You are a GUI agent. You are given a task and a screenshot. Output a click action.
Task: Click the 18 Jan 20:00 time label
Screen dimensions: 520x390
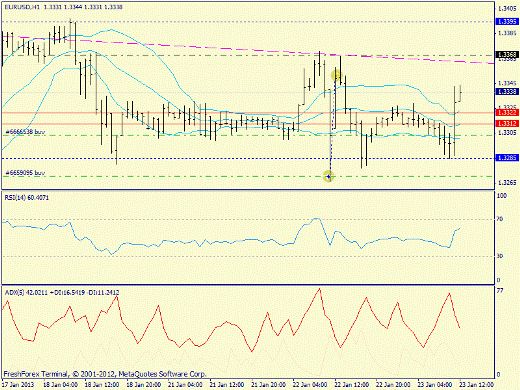(144, 385)
